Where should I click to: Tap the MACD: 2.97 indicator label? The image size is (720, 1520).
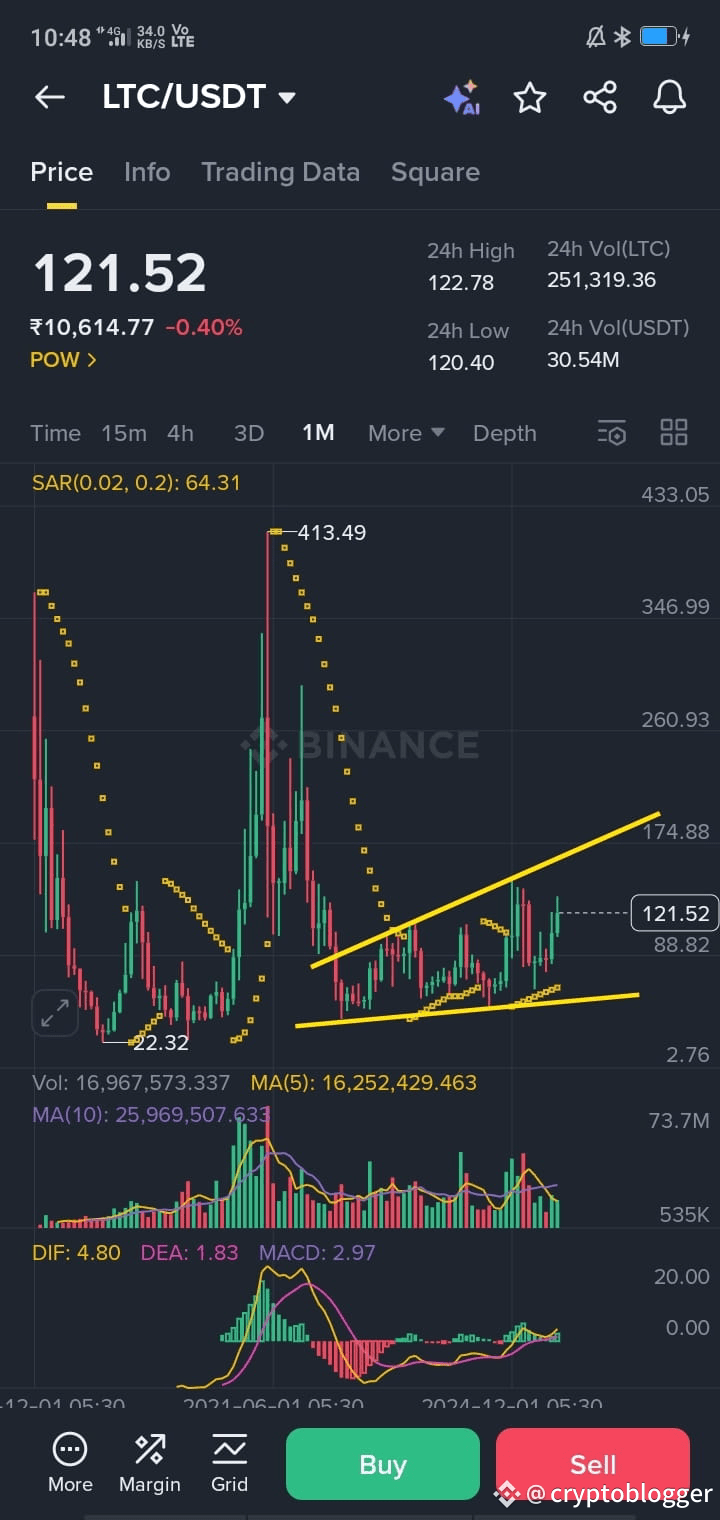coord(317,1253)
